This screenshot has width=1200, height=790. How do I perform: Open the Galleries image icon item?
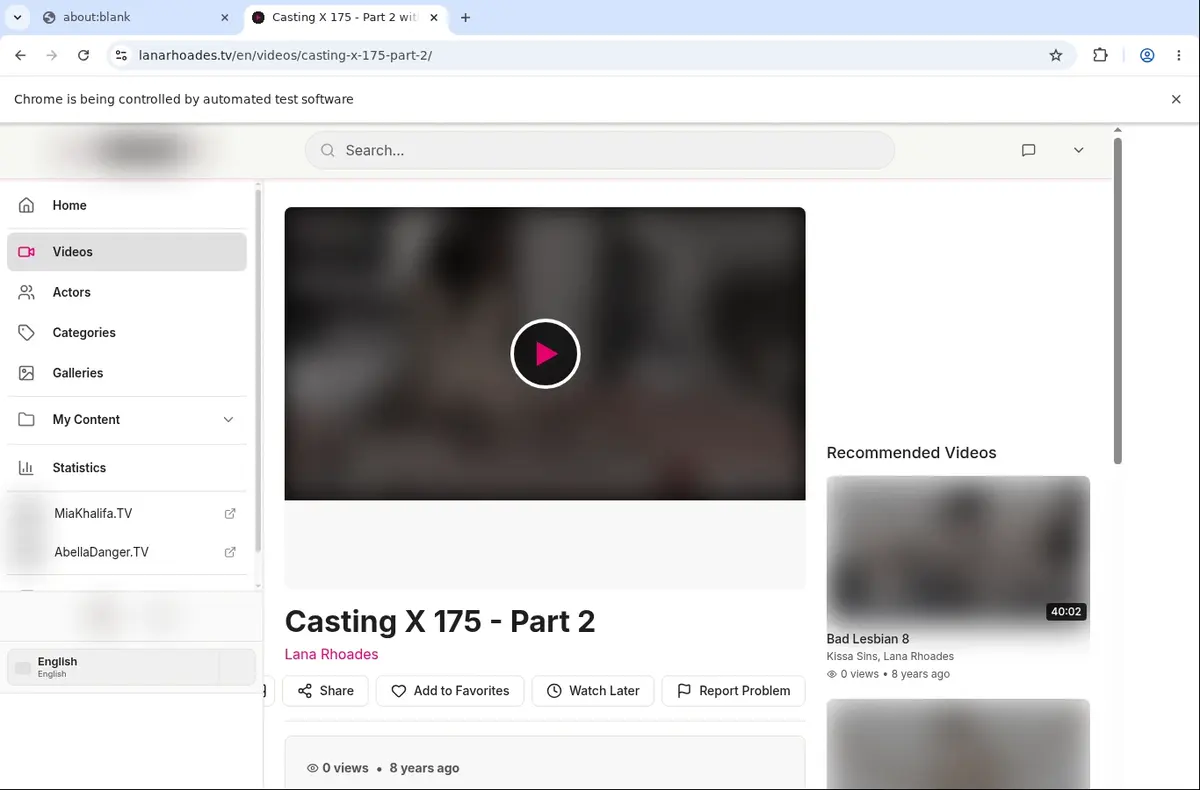point(27,373)
